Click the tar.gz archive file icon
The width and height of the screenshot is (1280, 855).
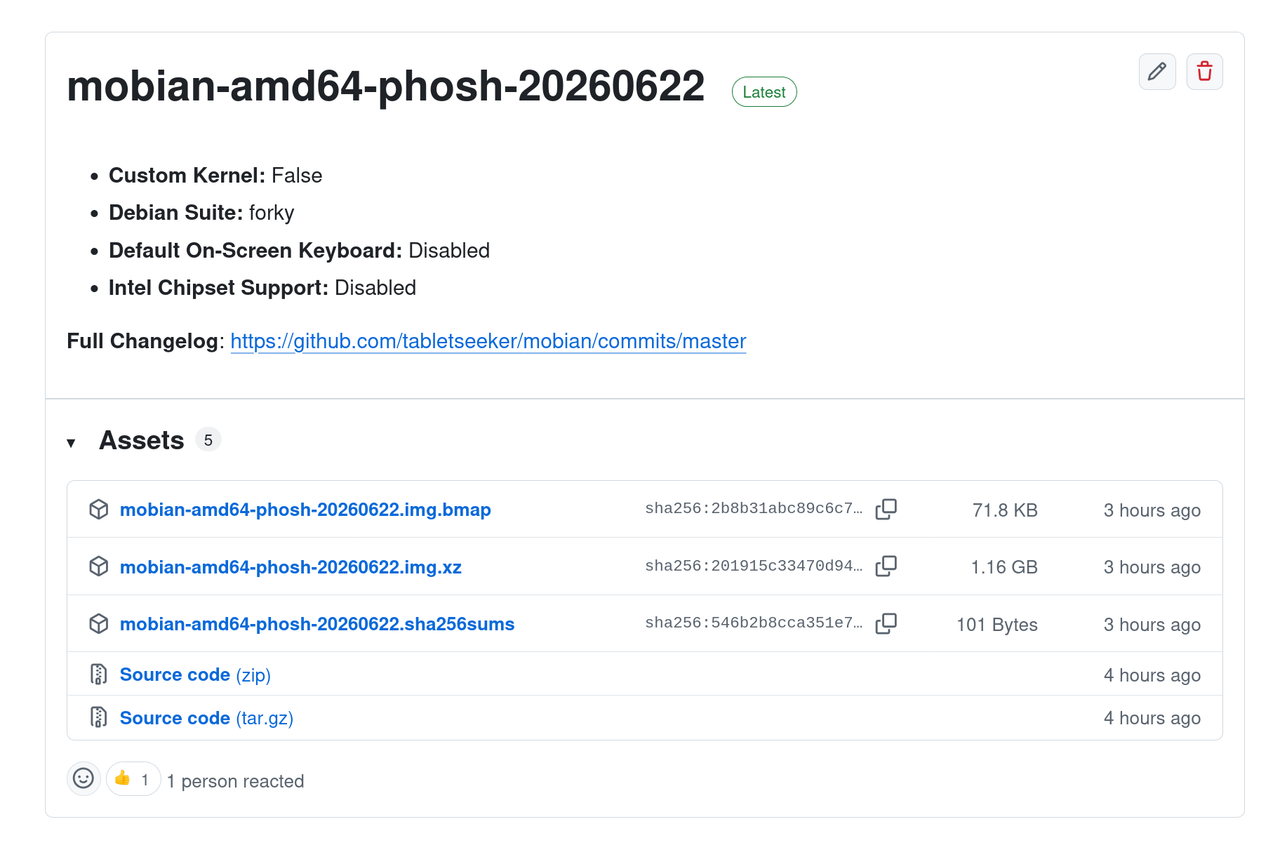[98, 717]
